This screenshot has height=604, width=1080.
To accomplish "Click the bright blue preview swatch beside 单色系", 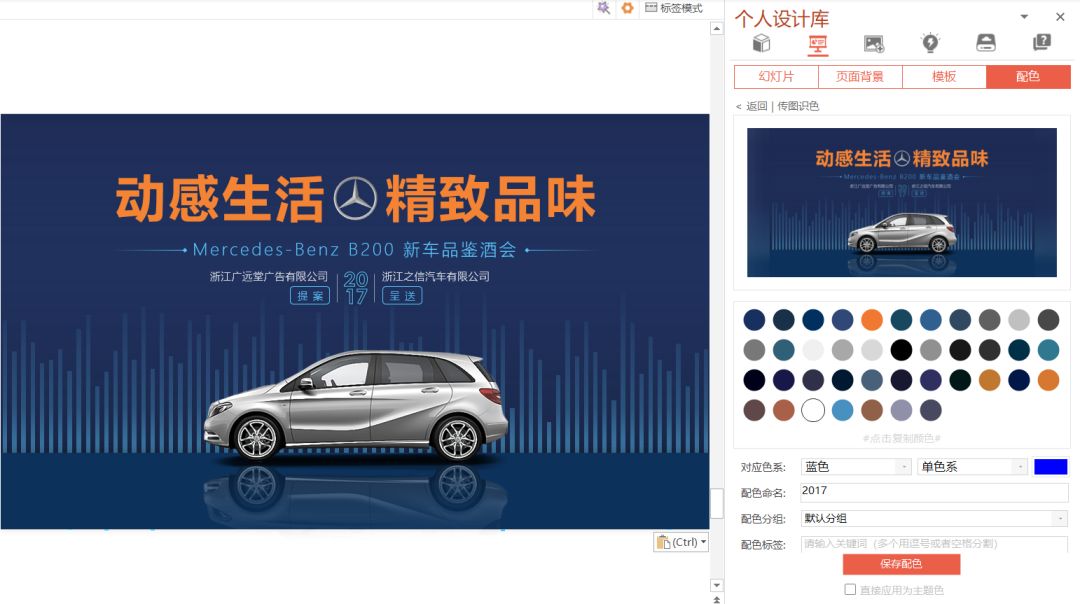I will click(x=1050, y=467).
